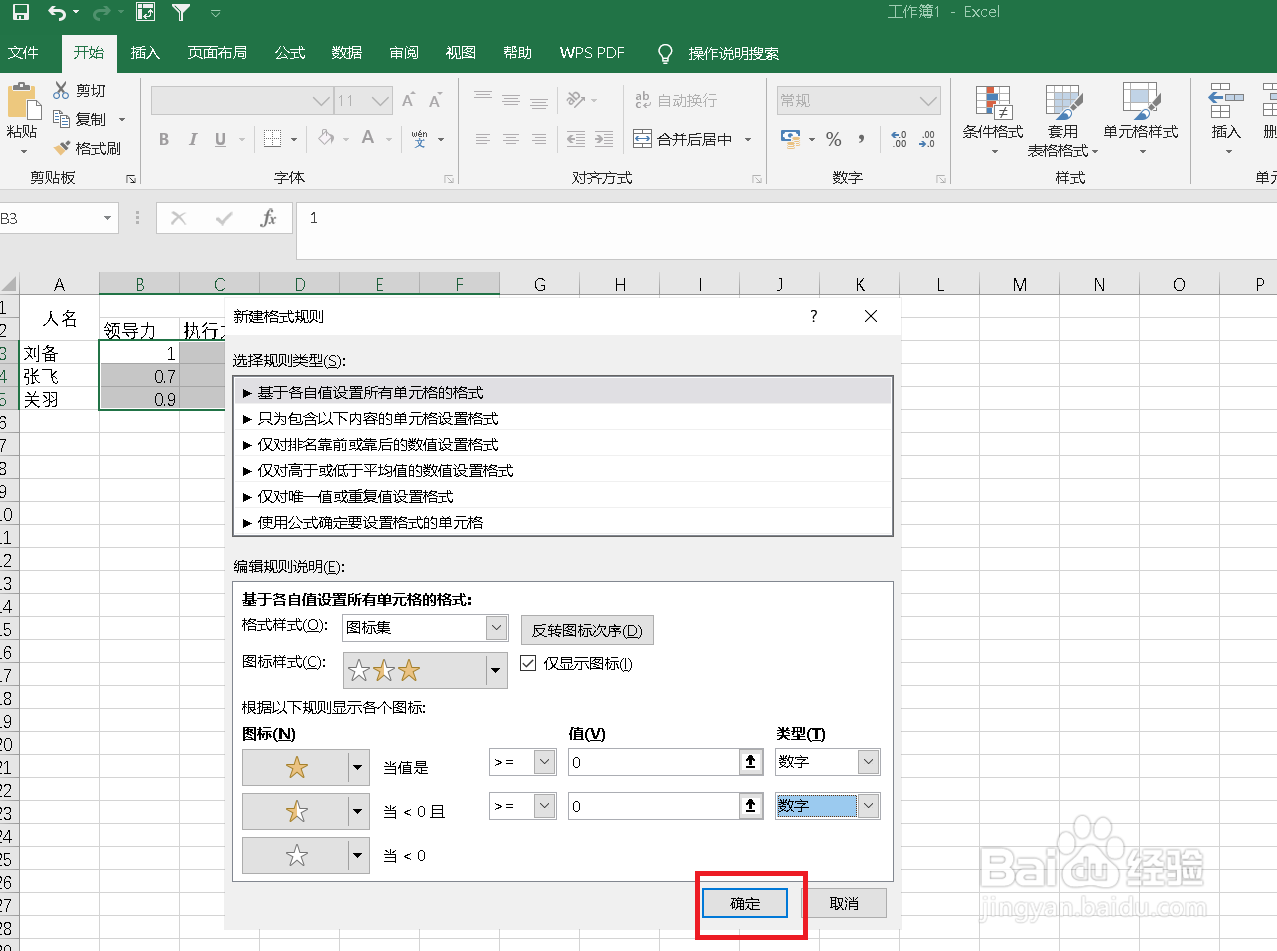This screenshot has height=951, width=1277.
Task: Apply Percent Style to the cells
Action: [x=834, y=140]
